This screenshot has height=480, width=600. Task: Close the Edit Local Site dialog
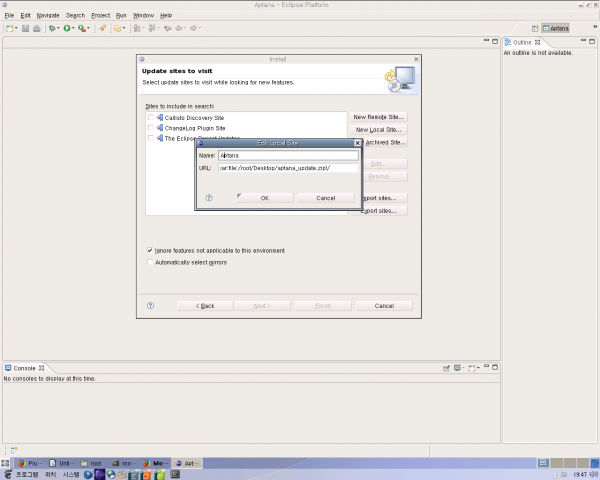(357, 143)
